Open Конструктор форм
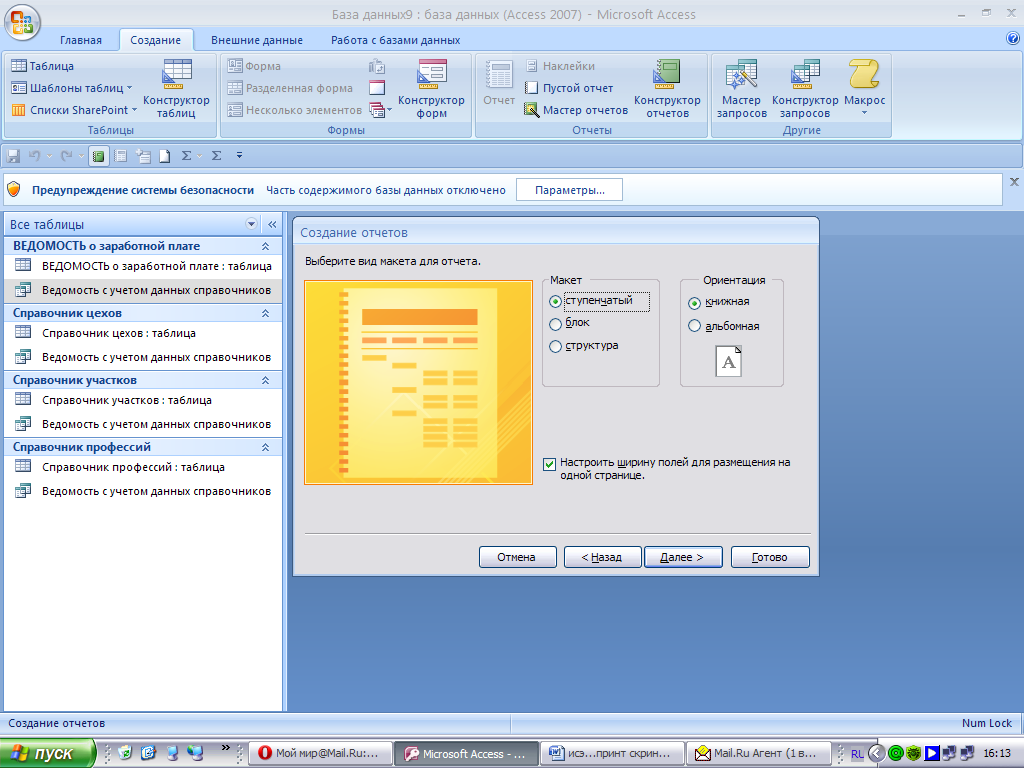 coord(431,88)
